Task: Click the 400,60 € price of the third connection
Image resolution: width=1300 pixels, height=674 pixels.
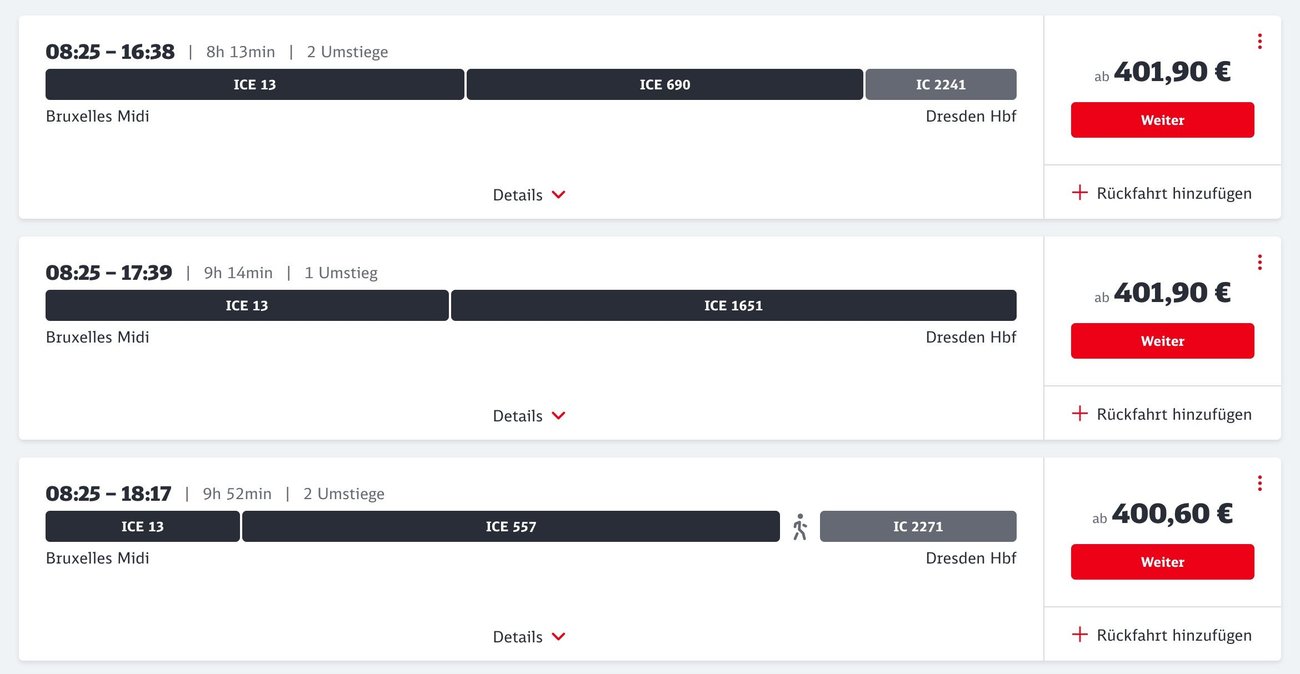Action: click(1171, 513)
